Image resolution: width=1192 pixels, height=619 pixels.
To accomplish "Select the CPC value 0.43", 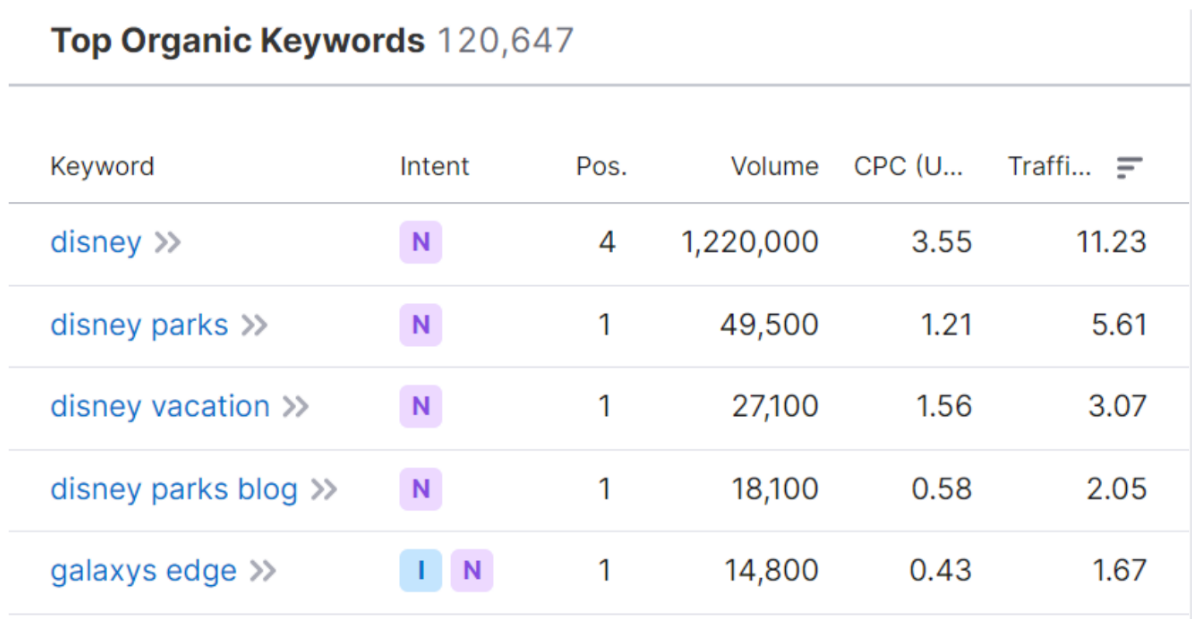I will [941, 570].
